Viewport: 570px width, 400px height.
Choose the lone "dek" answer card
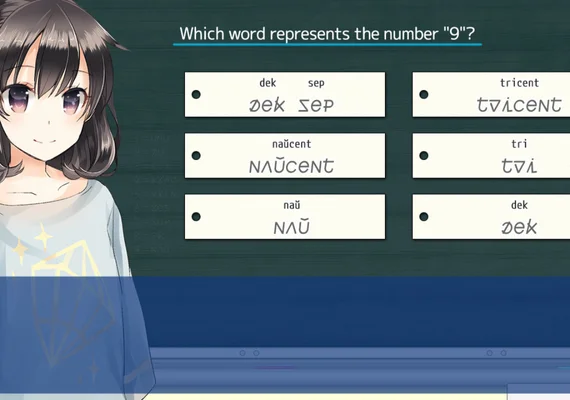tap(491, 217)
